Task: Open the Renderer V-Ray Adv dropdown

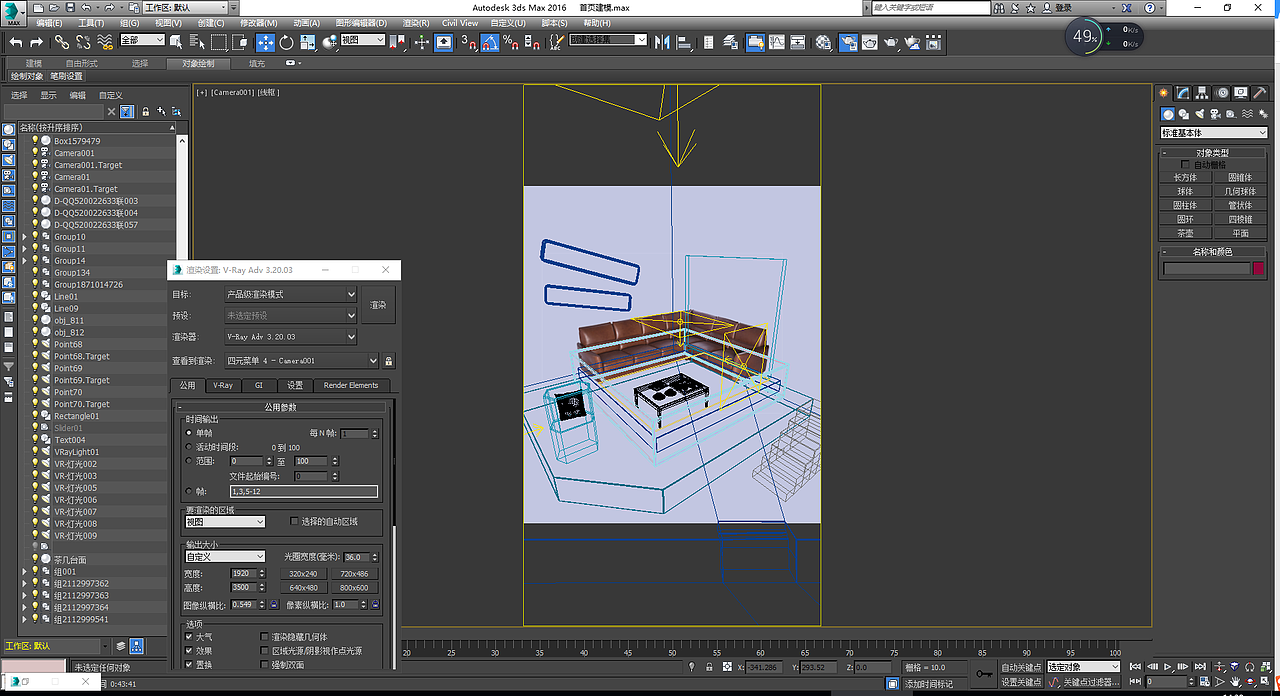Action: (291, 337)
